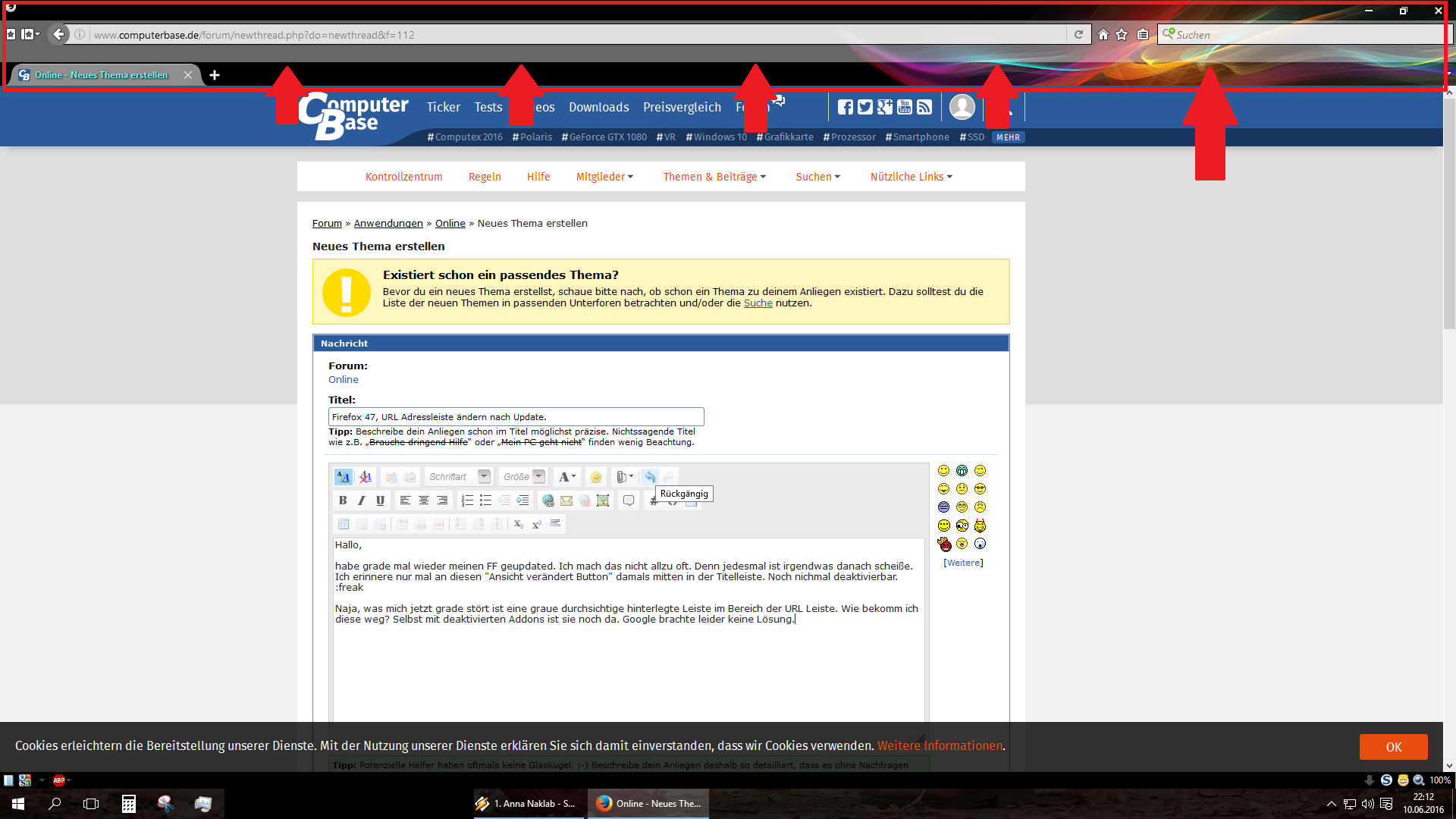Image resolution: width=1456 pixels, height=819 pixels.
Task: Open ComputerBase Facebook page icon
Action: (x=846, y=107)
